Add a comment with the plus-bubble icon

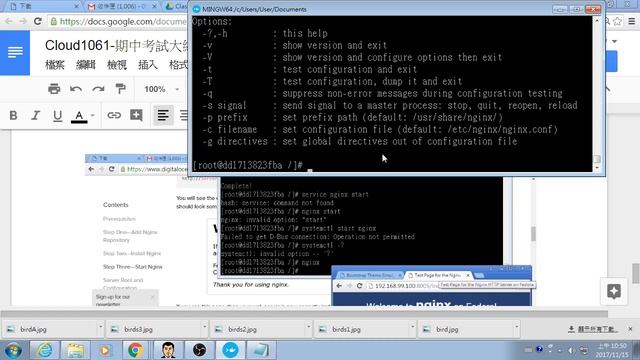click(x=136, y=116)
